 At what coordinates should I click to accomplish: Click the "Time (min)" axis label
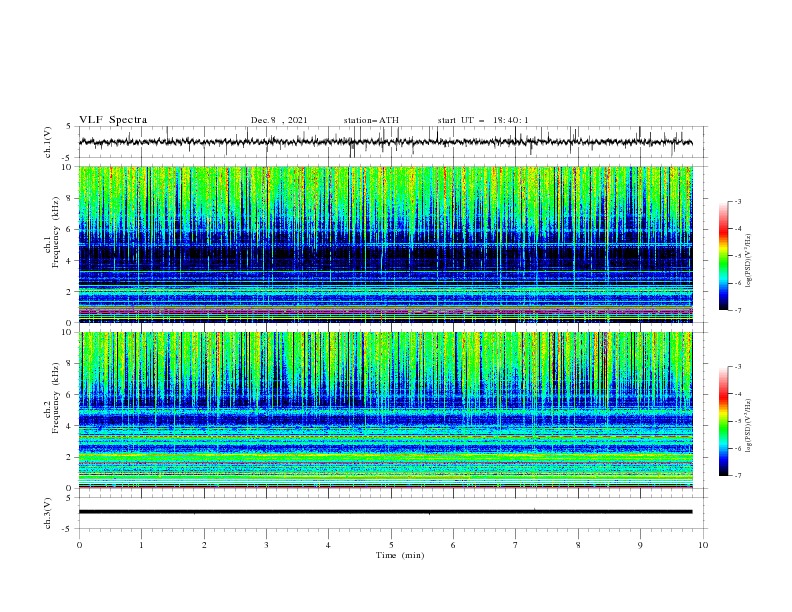400,555
